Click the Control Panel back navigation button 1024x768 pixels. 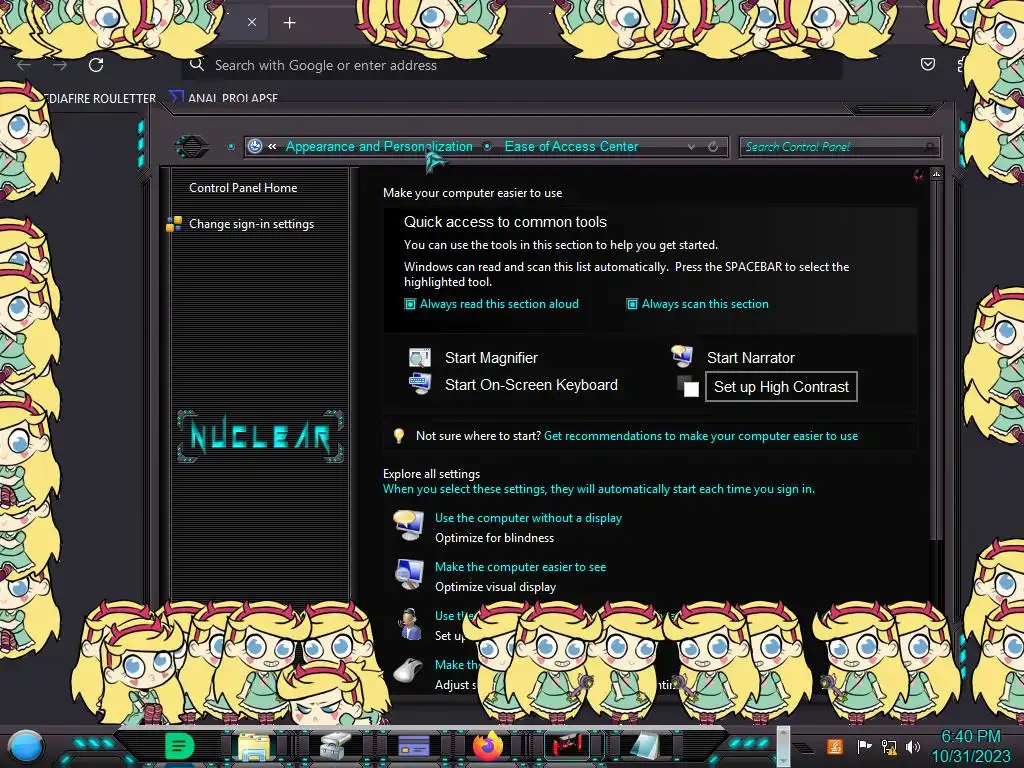point(191,146)
